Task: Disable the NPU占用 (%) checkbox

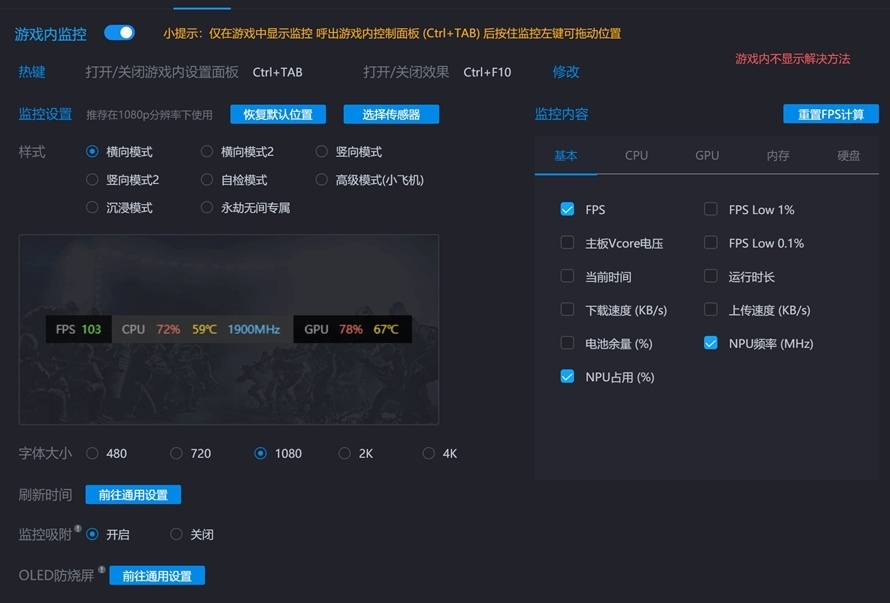Action: pos(567,376)
